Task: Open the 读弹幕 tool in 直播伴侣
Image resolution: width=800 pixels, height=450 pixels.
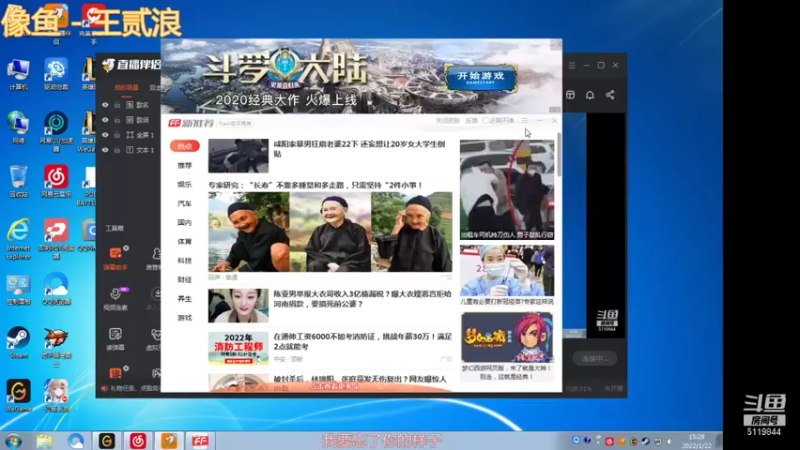Action: coord(115,339)
